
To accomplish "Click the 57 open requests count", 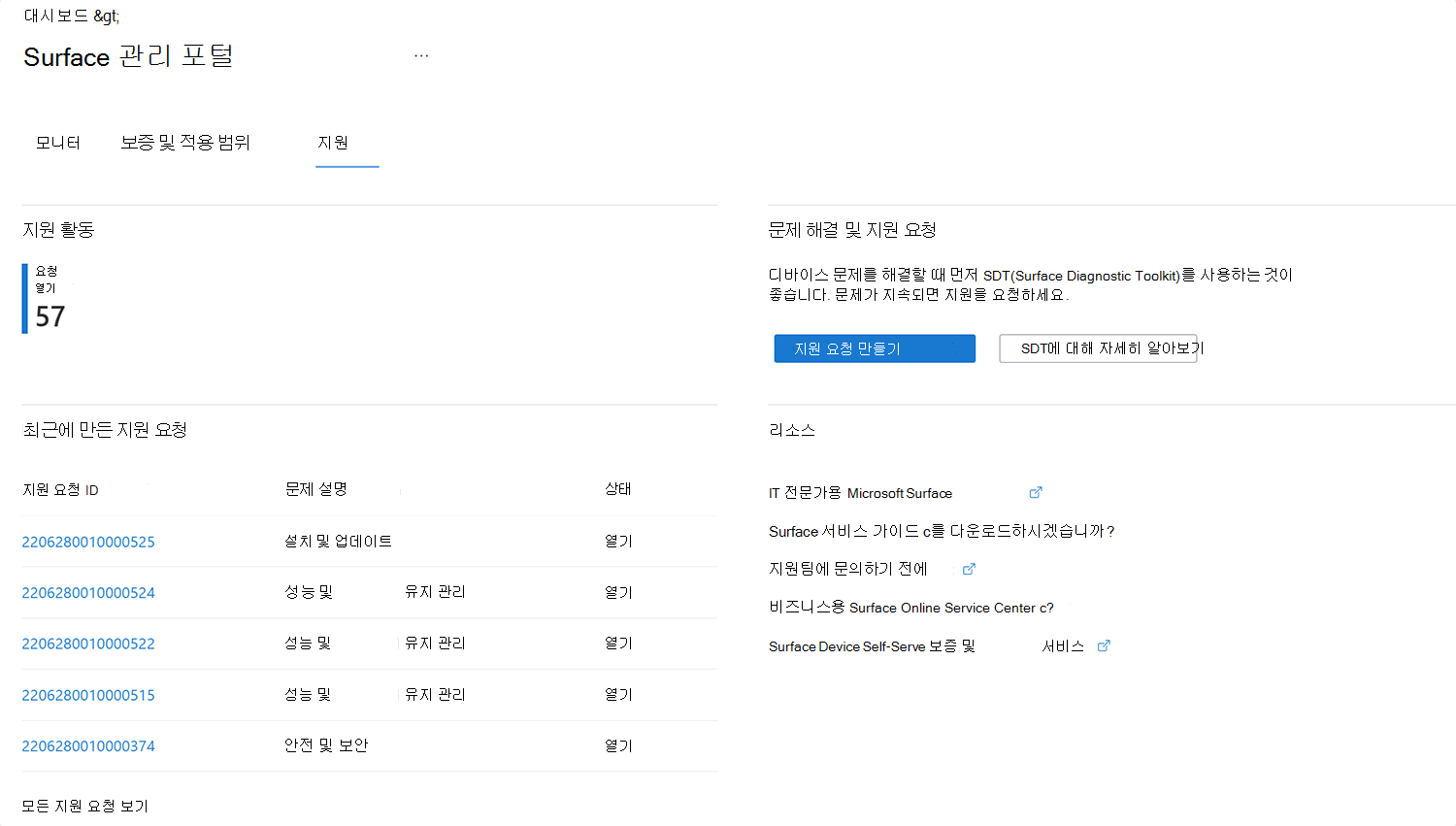I will (50, 316).
